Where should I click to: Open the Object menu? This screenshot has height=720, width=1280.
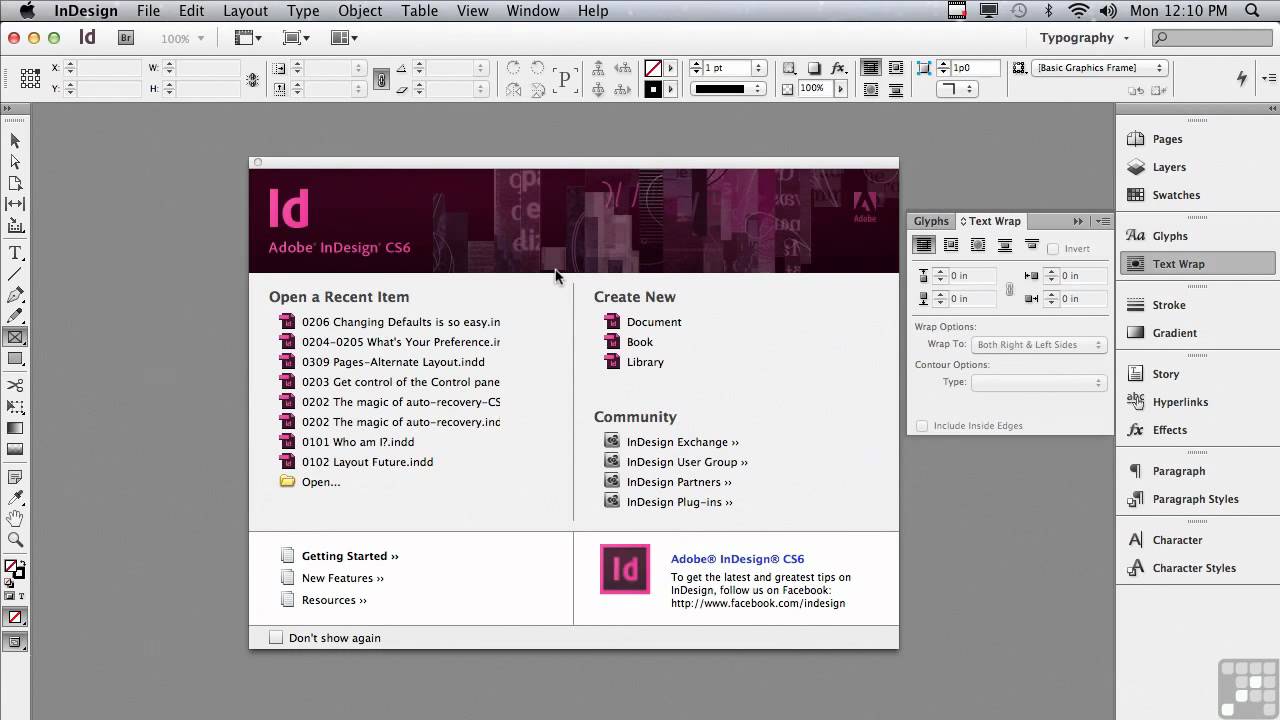click(360, 11)
